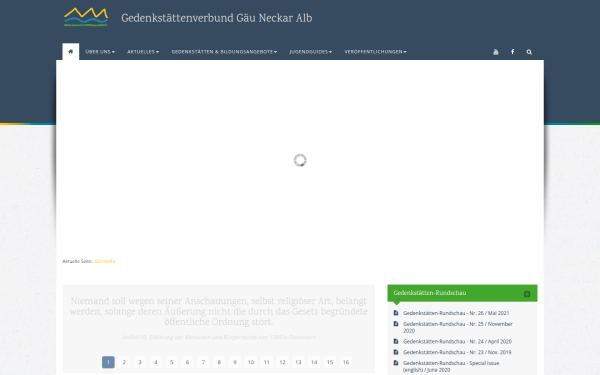The height and width of the screenshot is (375, 600).
Task: Select quote page 15
Action: [x=330, y=362]
